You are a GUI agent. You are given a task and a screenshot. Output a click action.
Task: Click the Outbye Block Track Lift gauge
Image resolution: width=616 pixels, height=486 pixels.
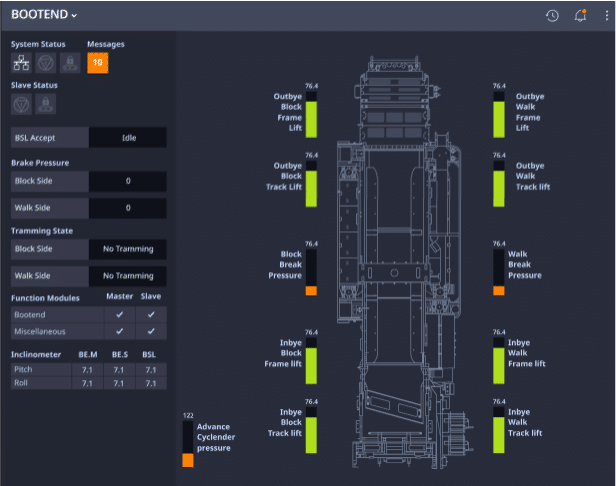click(311, 184)
